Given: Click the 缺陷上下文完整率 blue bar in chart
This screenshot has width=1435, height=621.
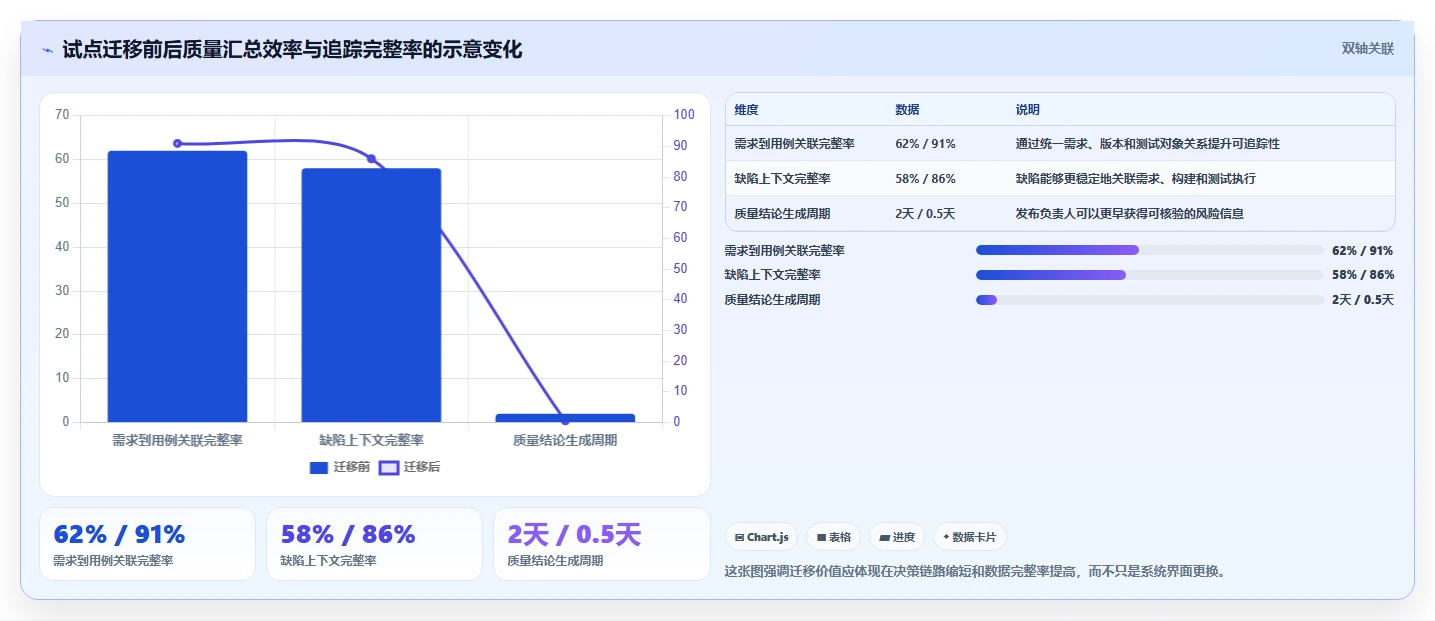Looking at the screenshot, I should tap(371, 295).
